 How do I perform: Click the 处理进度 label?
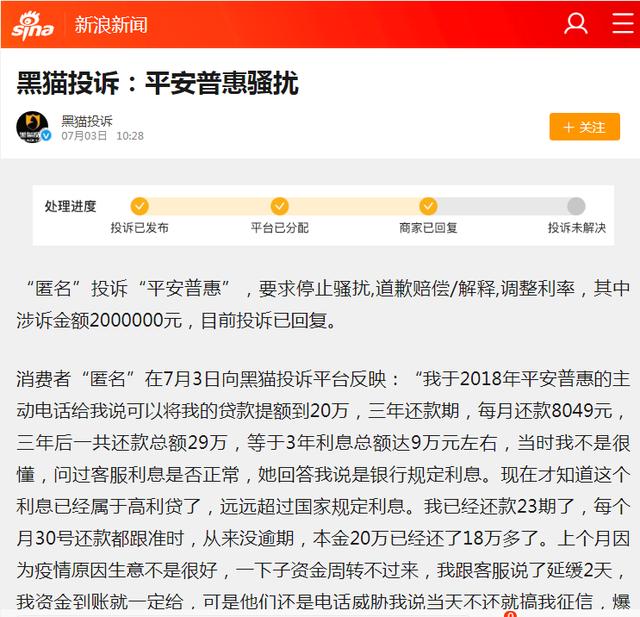coord(70,206)
